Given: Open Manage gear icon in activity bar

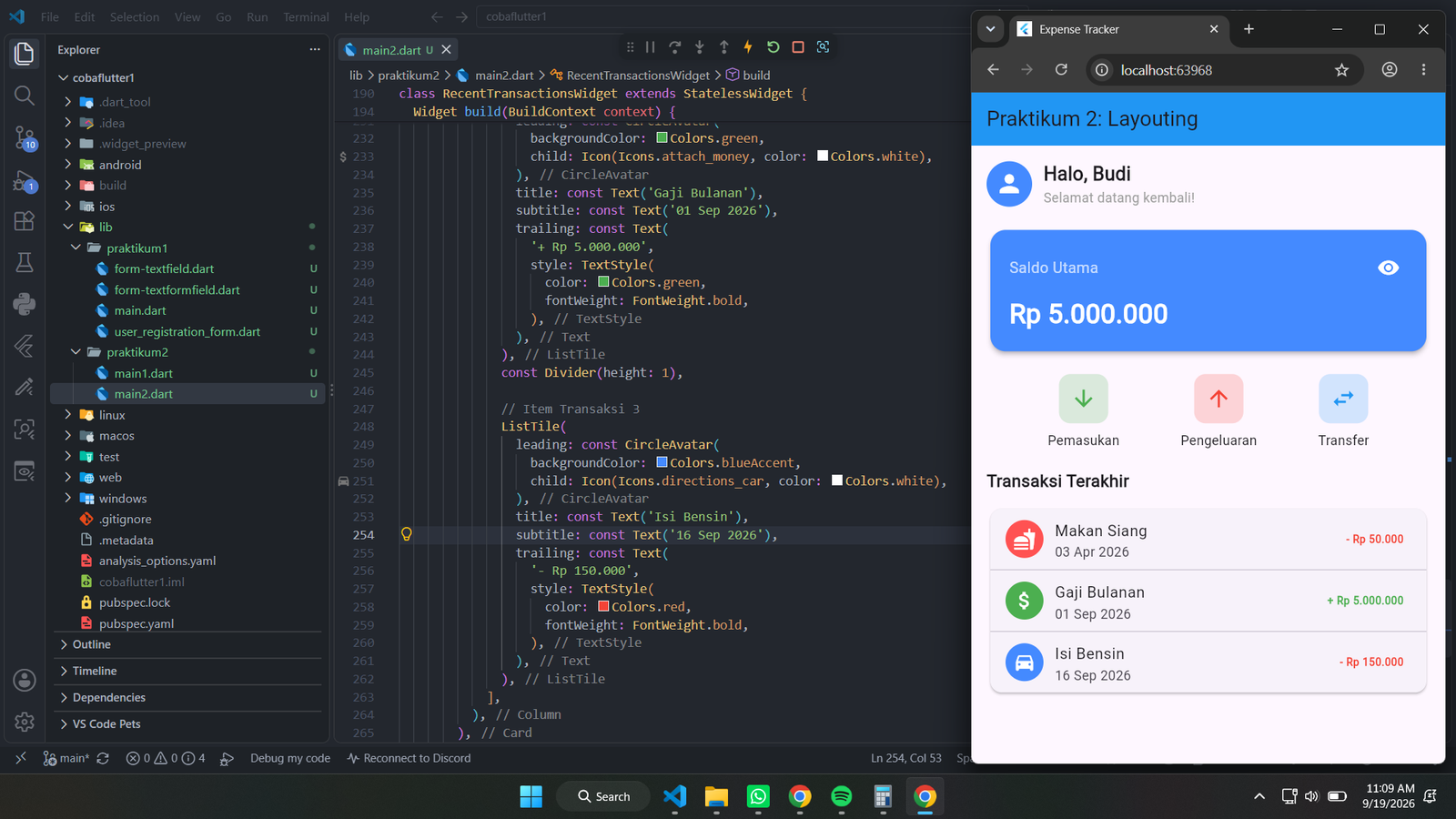Looking at the screenshot, I should 25,722.
